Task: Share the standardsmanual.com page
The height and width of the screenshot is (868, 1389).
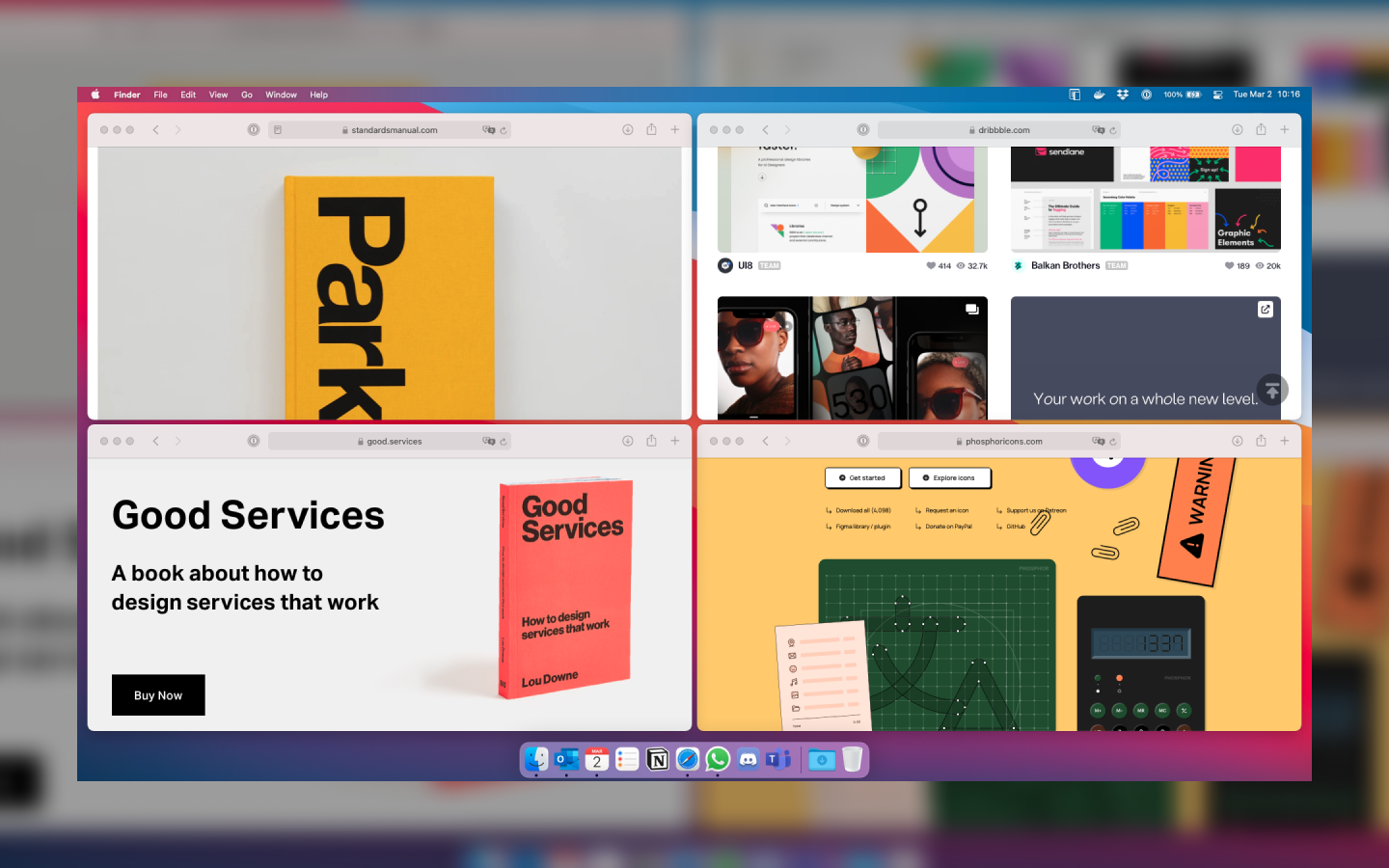Action: click(x=651, y=129)
